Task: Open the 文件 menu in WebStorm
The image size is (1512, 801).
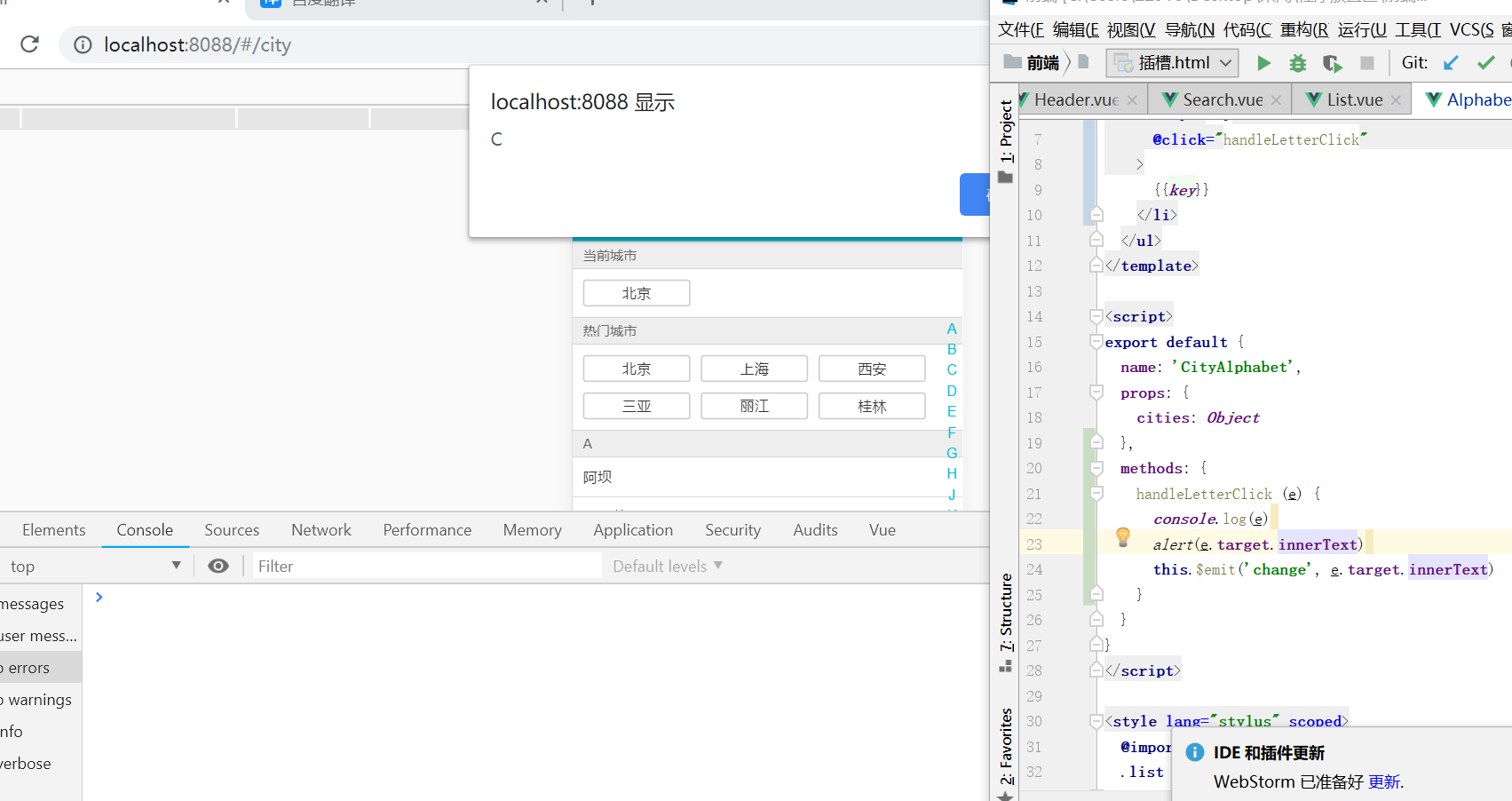Action: point(1021,30)
